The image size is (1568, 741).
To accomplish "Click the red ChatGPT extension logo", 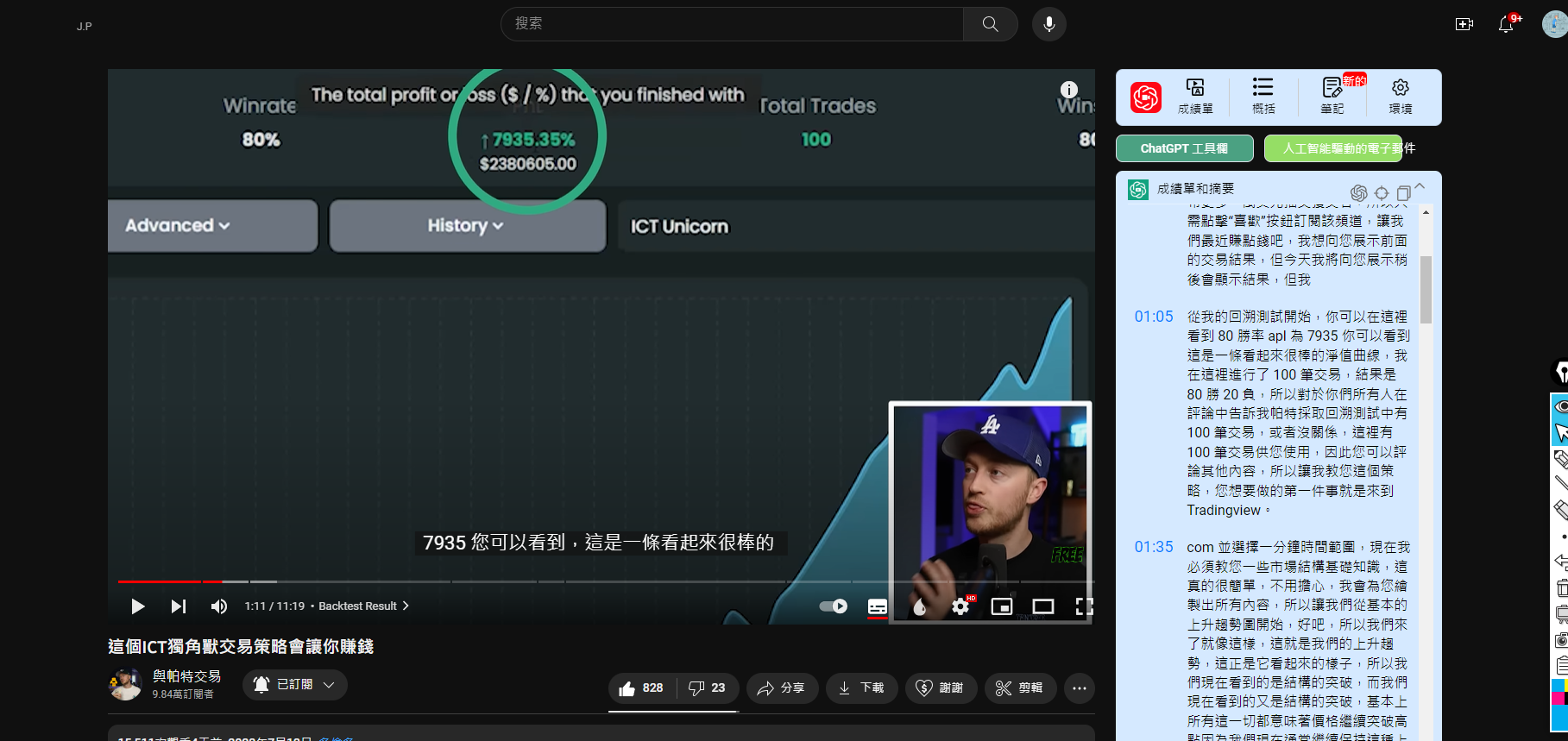I will [1146, 97].
